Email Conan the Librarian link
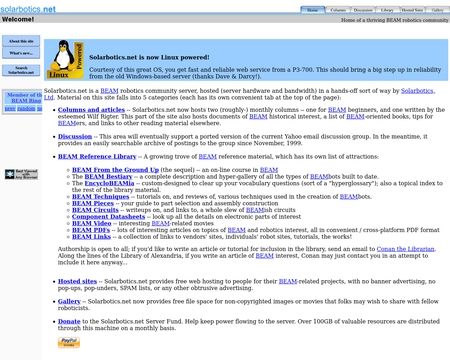 point(406,249)
